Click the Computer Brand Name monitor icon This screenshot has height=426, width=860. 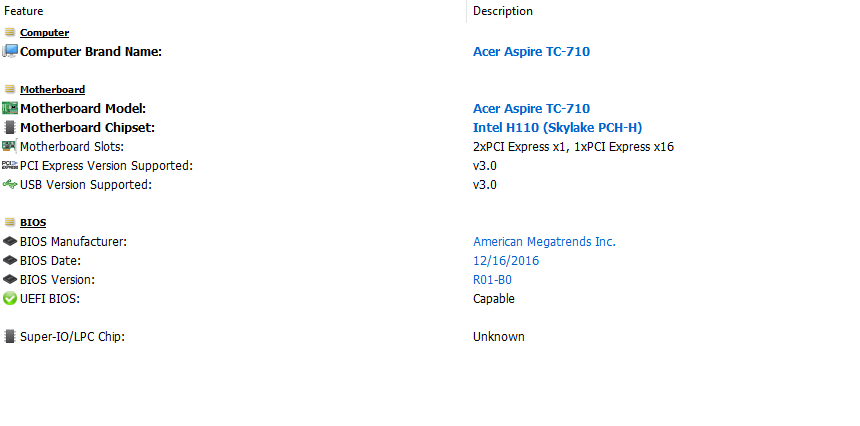[x=10, y=51]
